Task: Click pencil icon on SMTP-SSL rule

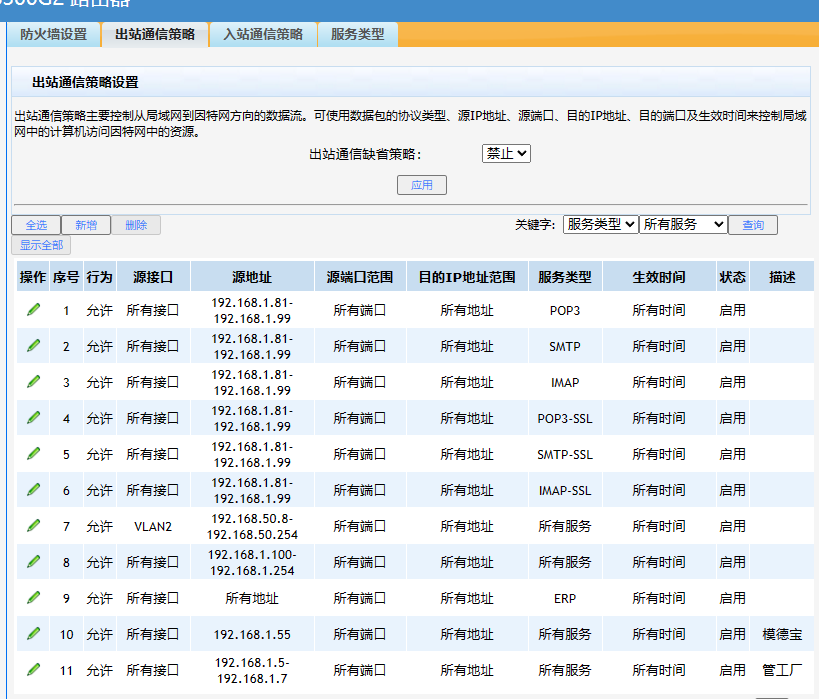Action: 33,454
